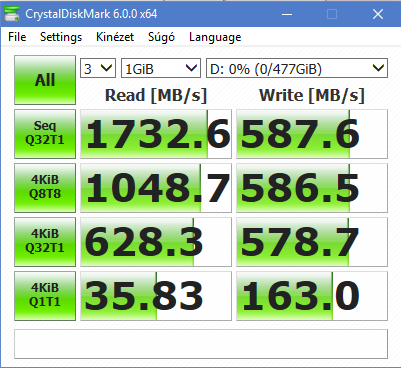Image resolution: width=401 pixels, height=368 pixels.
Task: Start the 4KiB Q8T8 test
Action: [x=45, y=188]
